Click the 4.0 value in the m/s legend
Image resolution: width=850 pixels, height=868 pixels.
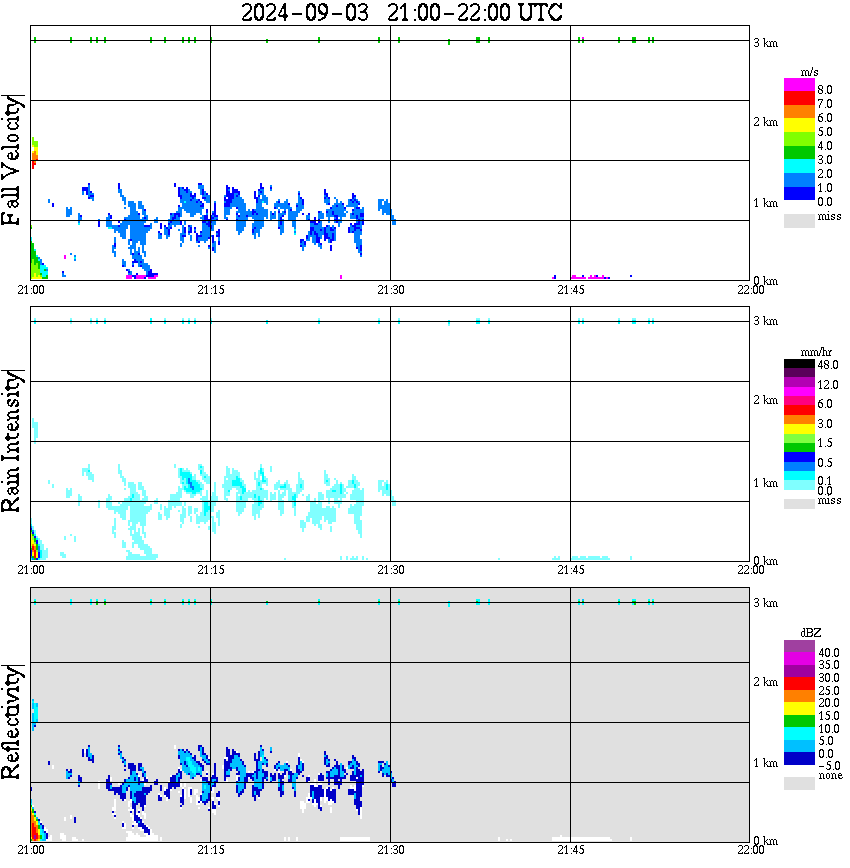coord(825,146)
